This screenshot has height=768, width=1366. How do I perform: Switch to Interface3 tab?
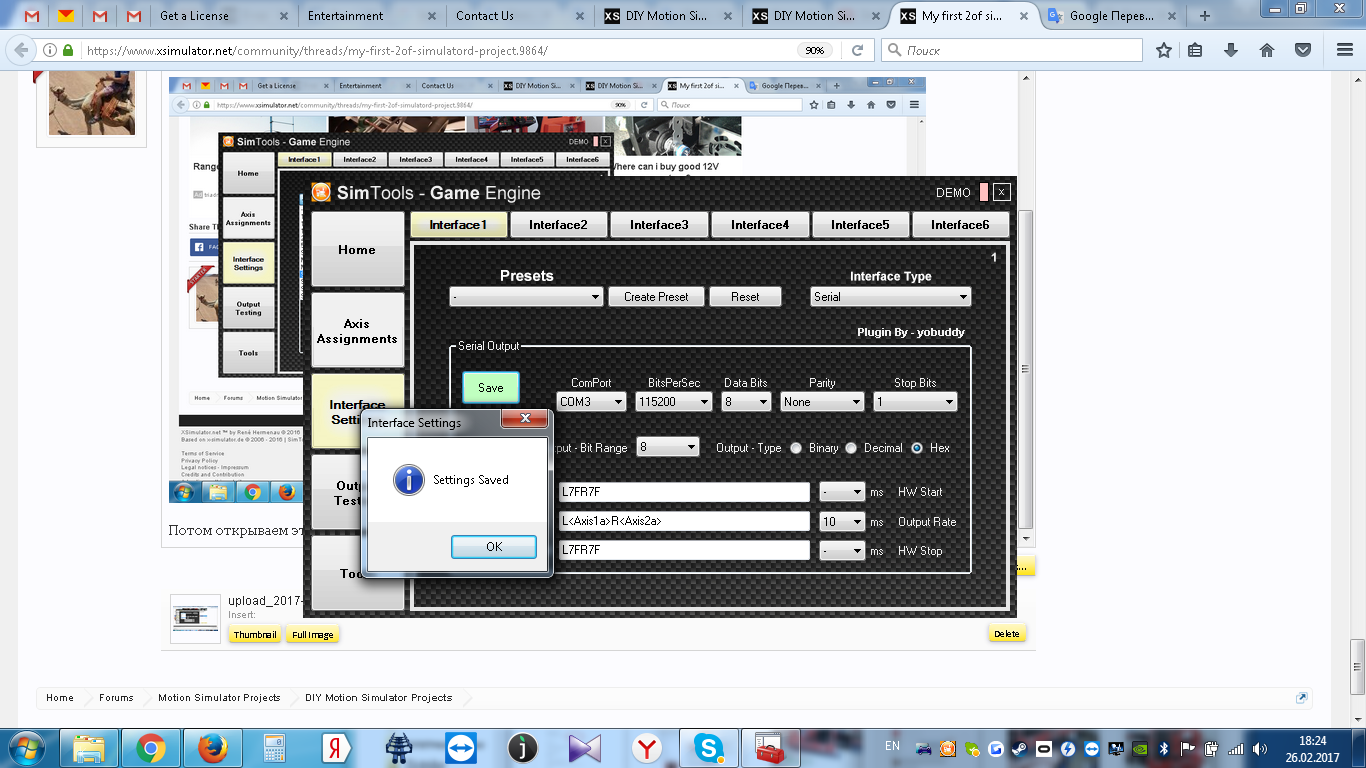659,225
